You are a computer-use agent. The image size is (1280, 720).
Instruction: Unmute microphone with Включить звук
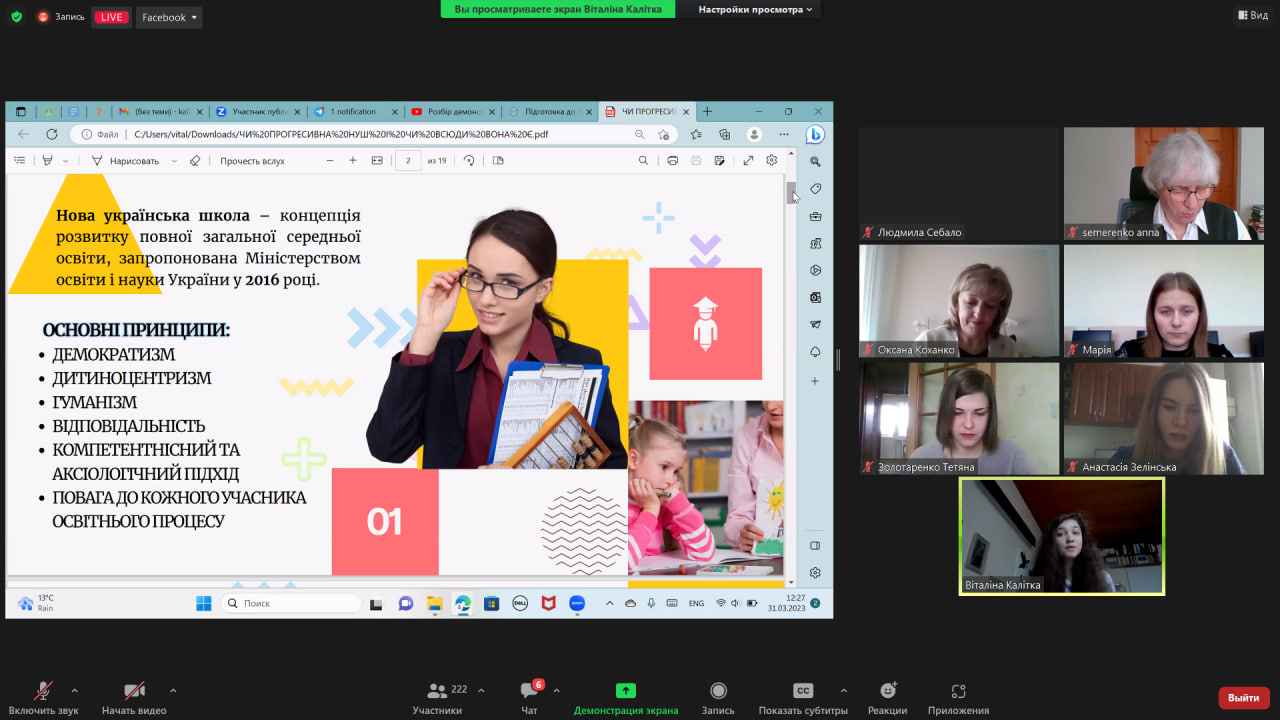click(43, 697)
